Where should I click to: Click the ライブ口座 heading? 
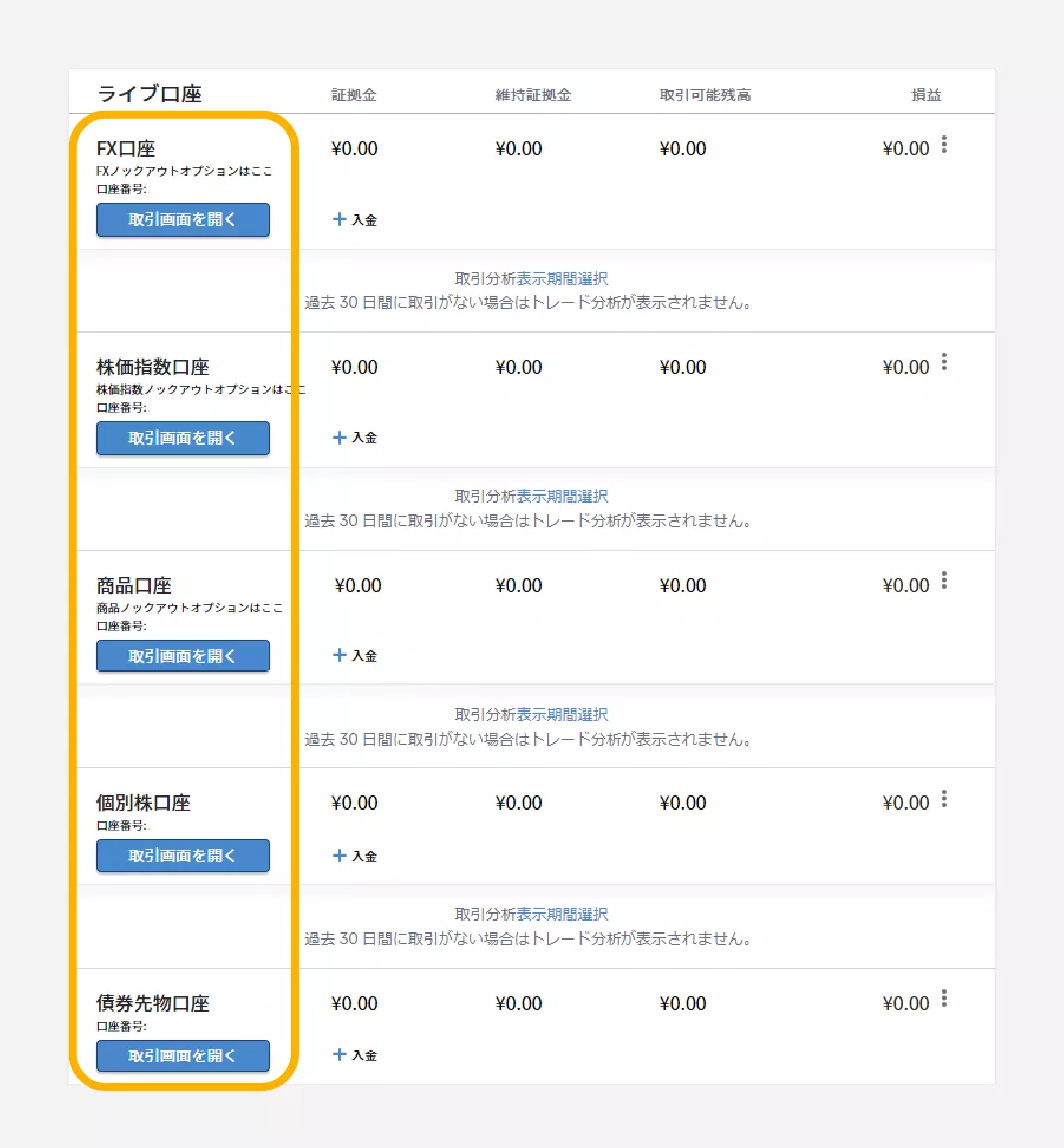click(x=150, y=94)
